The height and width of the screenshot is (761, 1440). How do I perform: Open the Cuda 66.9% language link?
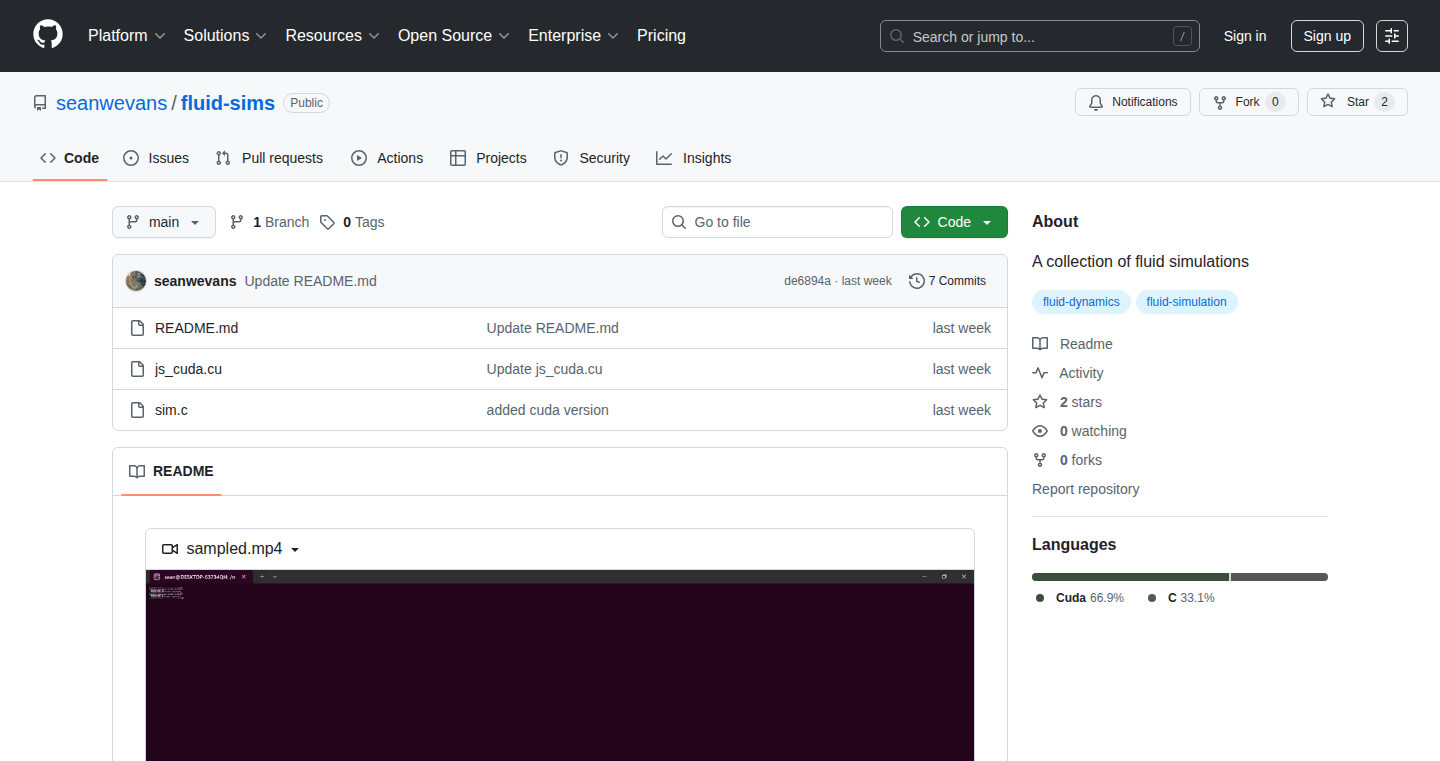(x=1080, y=598)
